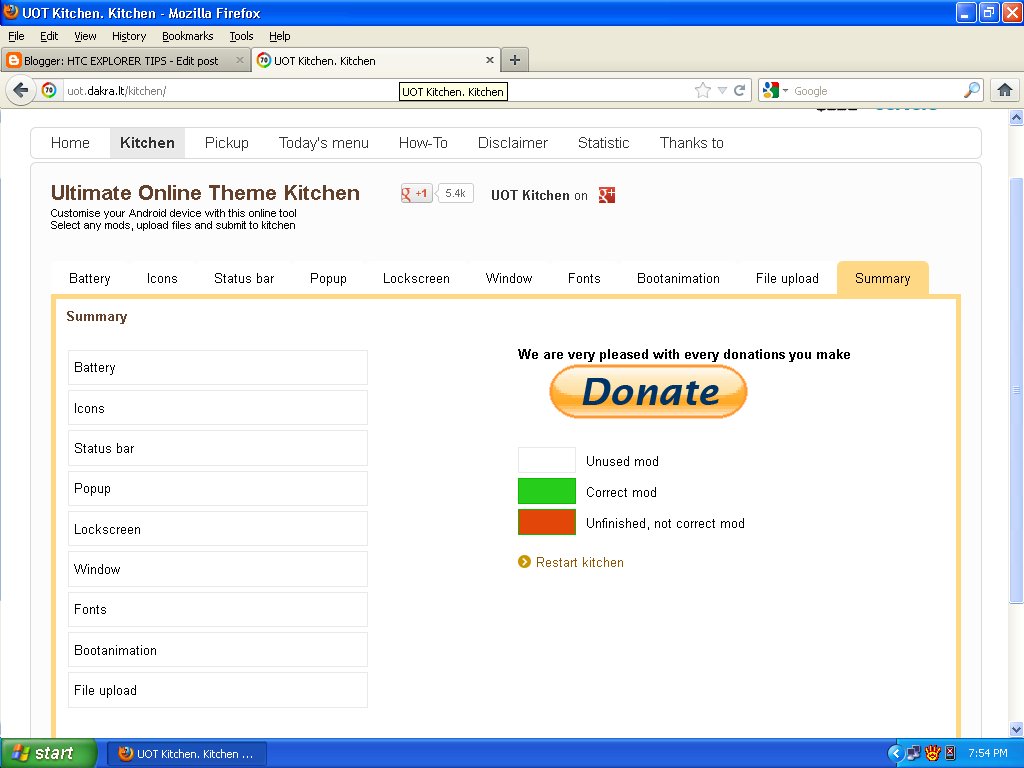The image size is (1024, 768).
Task: Open the Disclaimer page
Action: tap(513, 143)
